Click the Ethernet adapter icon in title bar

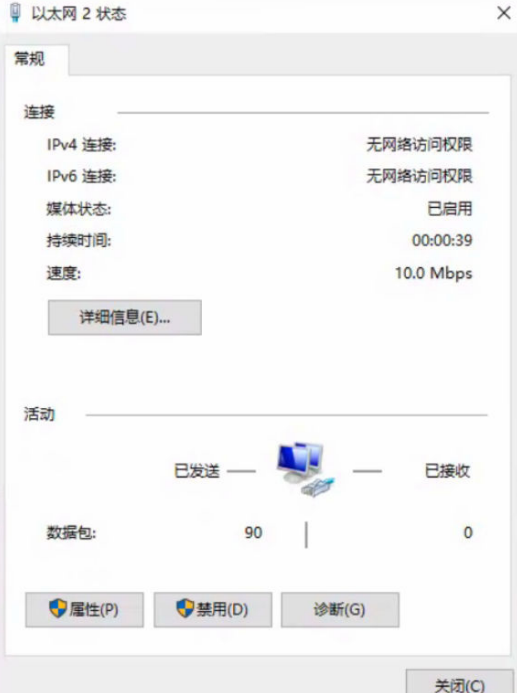(x=15, y=12)
